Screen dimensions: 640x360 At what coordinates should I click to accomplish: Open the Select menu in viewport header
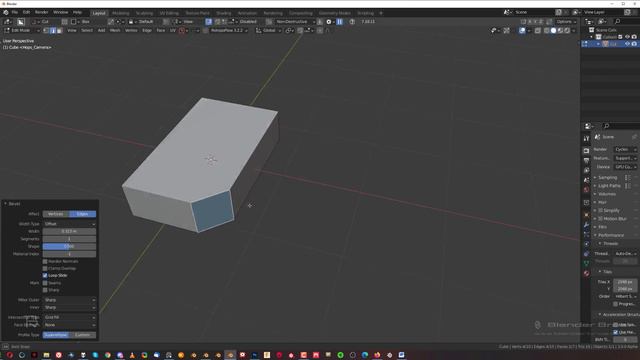pos(87,31)
